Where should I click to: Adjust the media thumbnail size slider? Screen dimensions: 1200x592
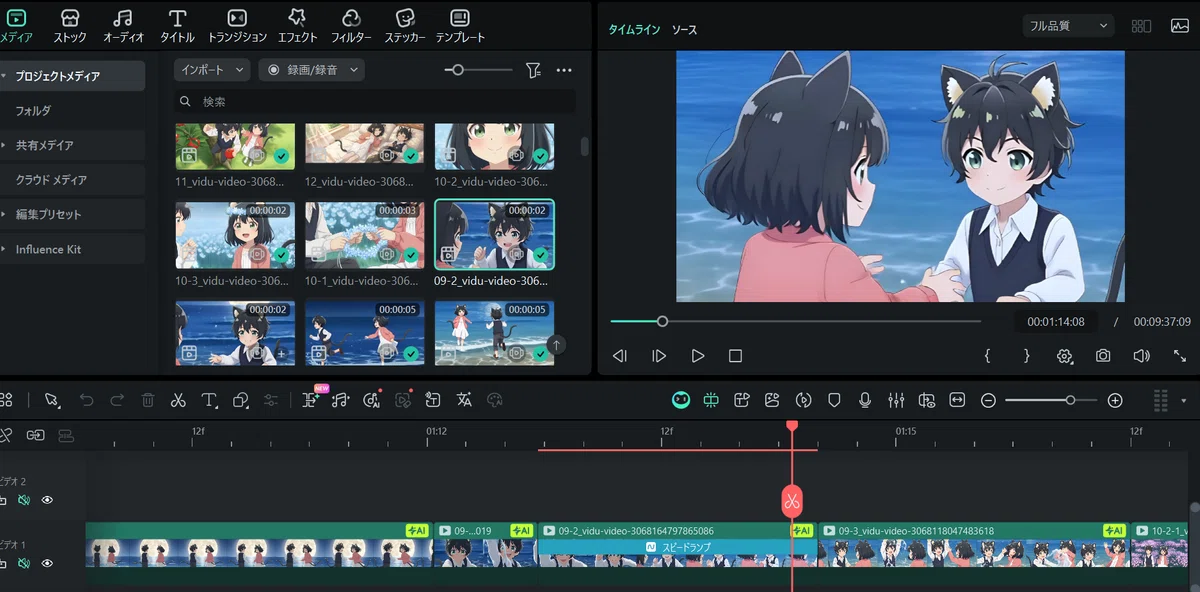coord(478,70)
